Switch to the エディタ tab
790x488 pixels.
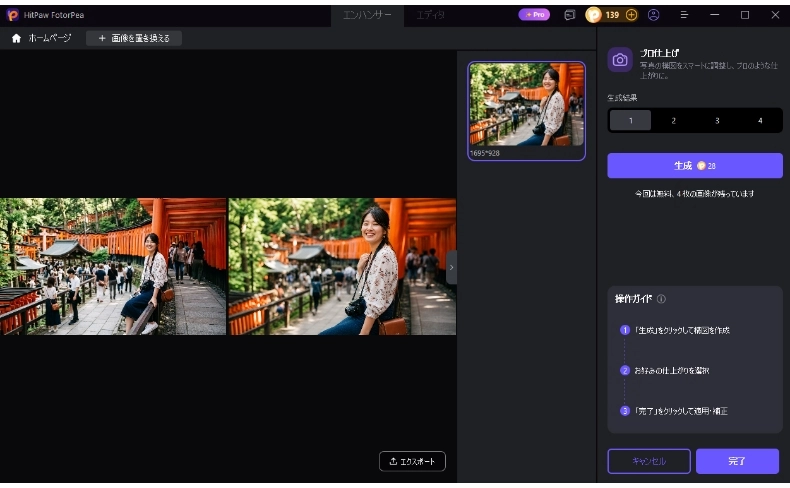(430, 15)
